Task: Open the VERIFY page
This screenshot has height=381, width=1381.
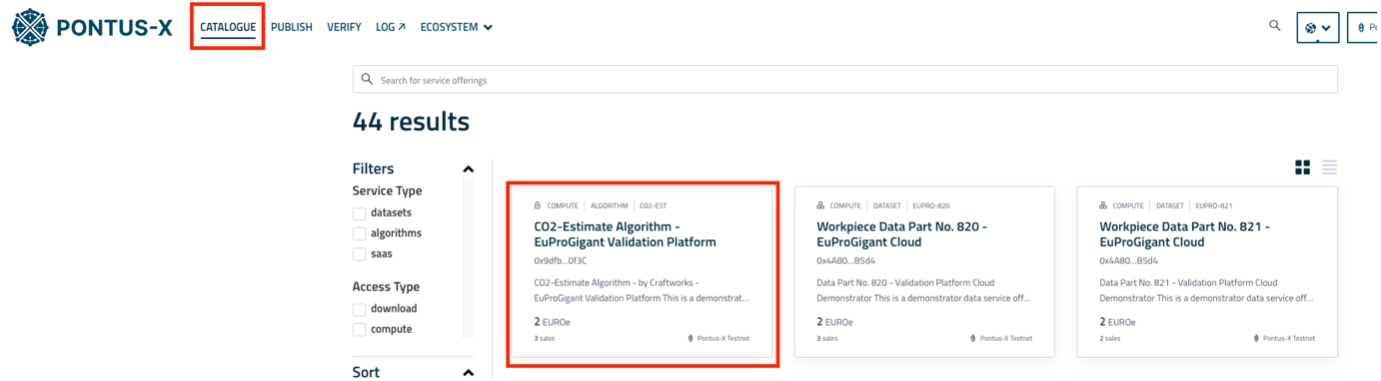Action: coord(344,27)
